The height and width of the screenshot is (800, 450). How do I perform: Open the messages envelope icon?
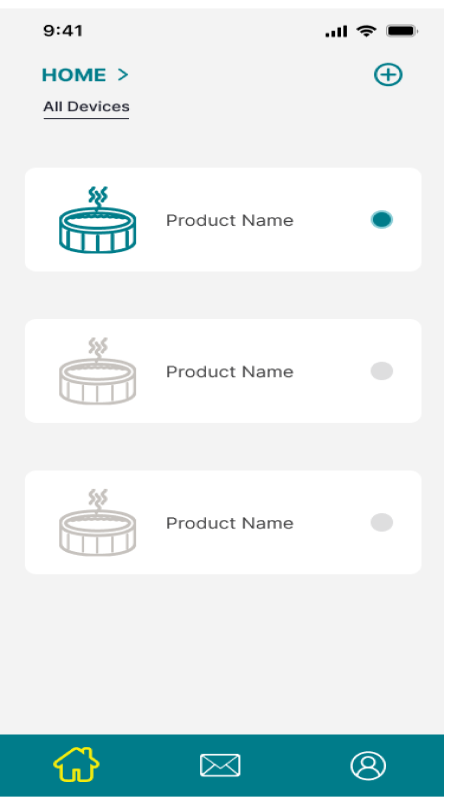coord(220,765)
